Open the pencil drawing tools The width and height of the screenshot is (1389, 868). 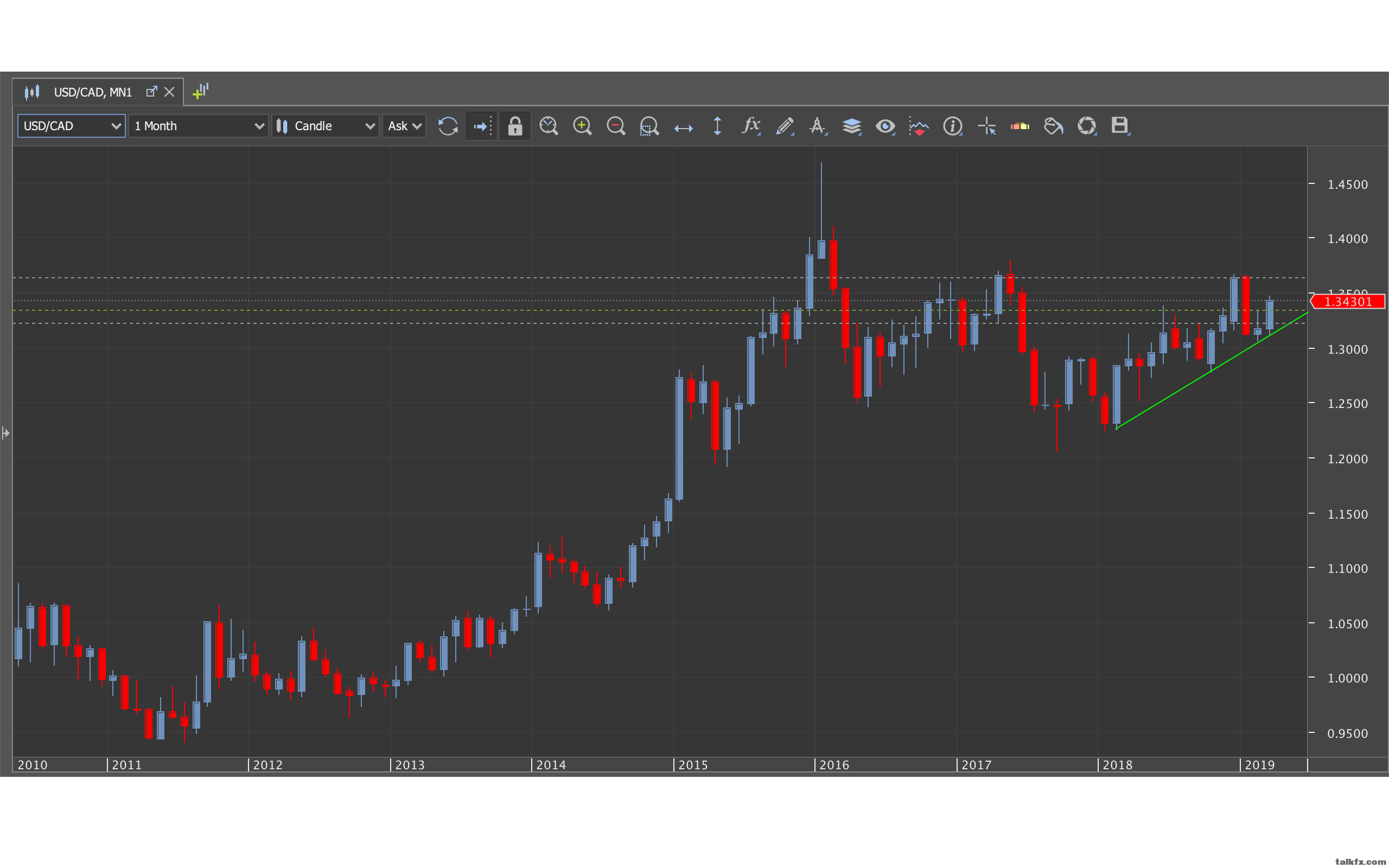click(x=785, y=126)
